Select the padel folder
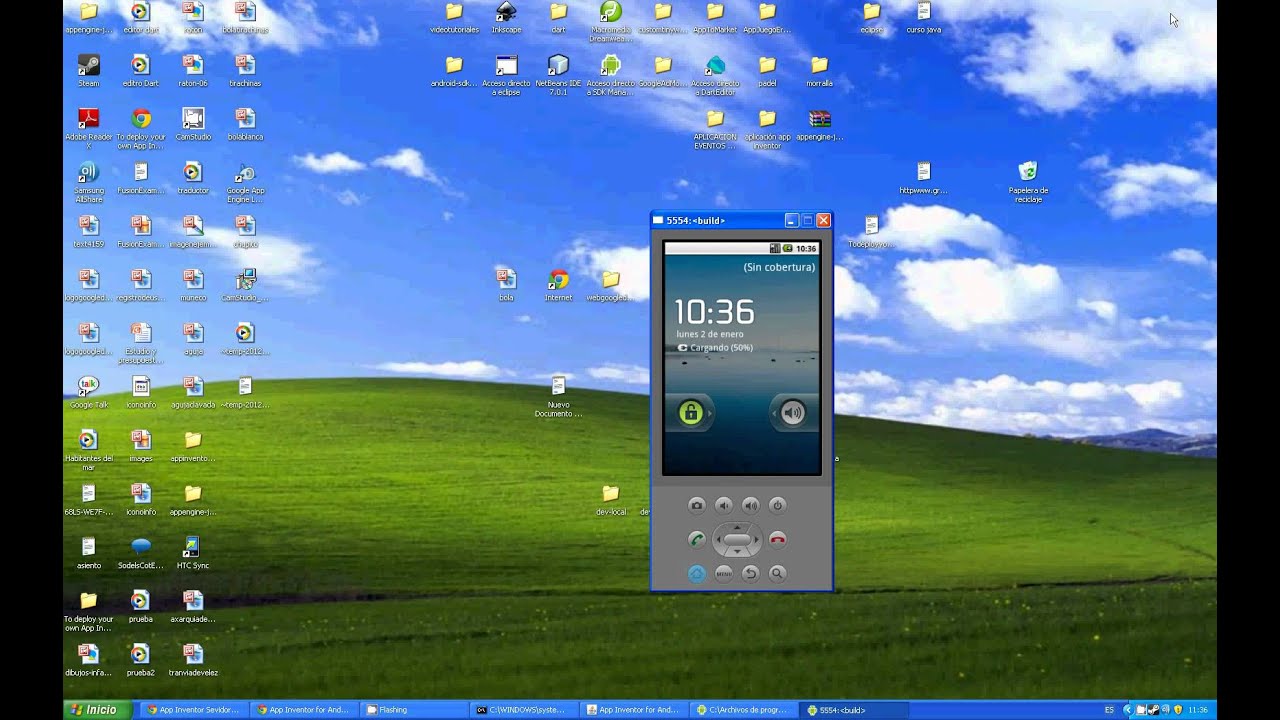The image size is (1280, 720). [767, 71]
